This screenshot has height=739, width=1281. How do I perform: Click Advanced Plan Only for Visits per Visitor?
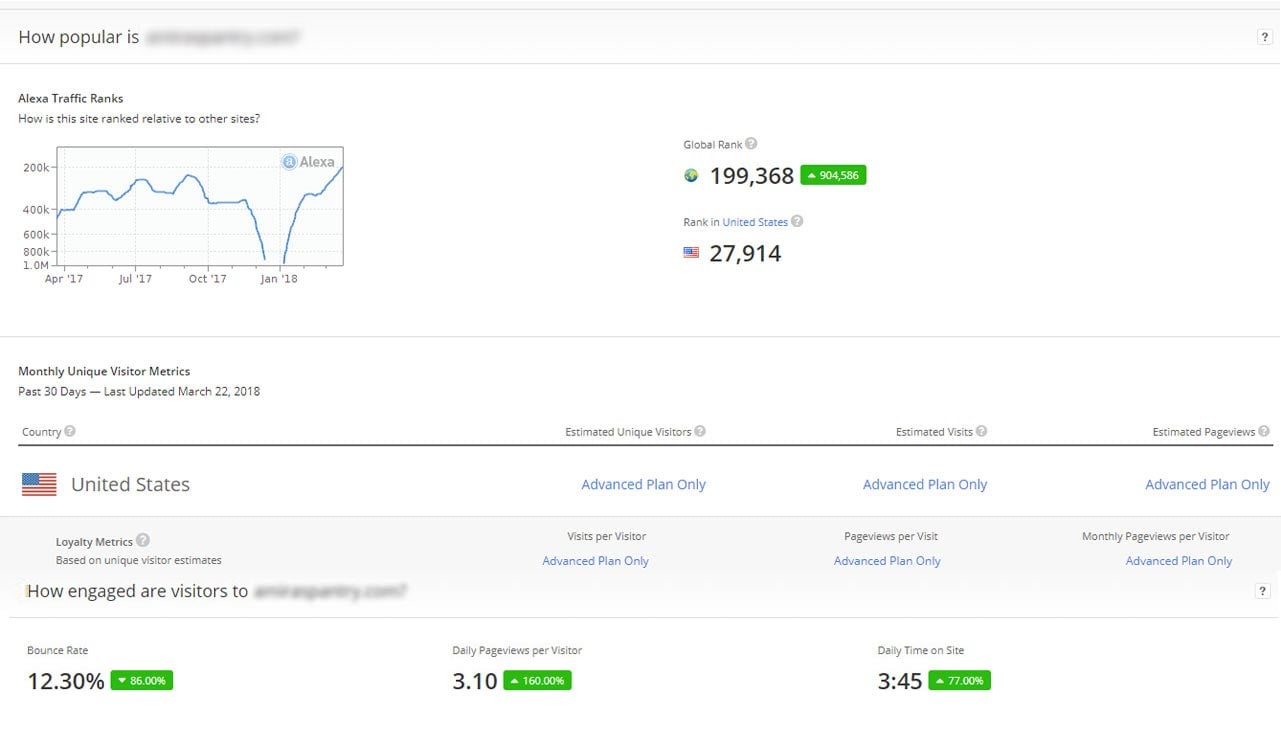595,561
